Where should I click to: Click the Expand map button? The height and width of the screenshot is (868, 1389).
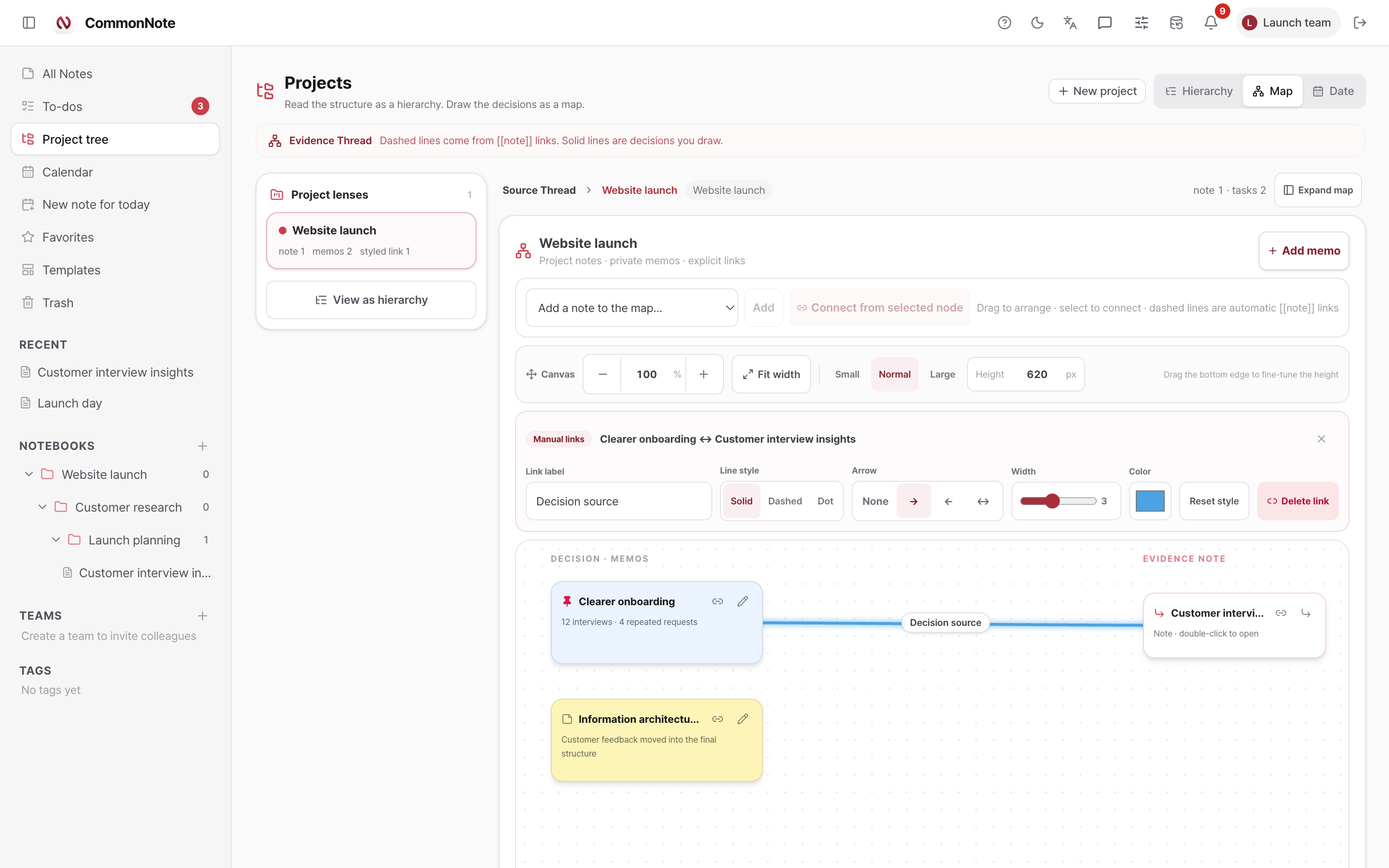pyautogui.click(x=1318, y=190)
